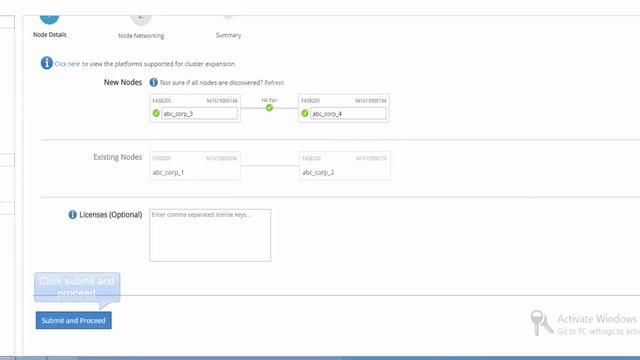Click Submit and Proceed
This screenshot has height=360, width=640.
73,320
